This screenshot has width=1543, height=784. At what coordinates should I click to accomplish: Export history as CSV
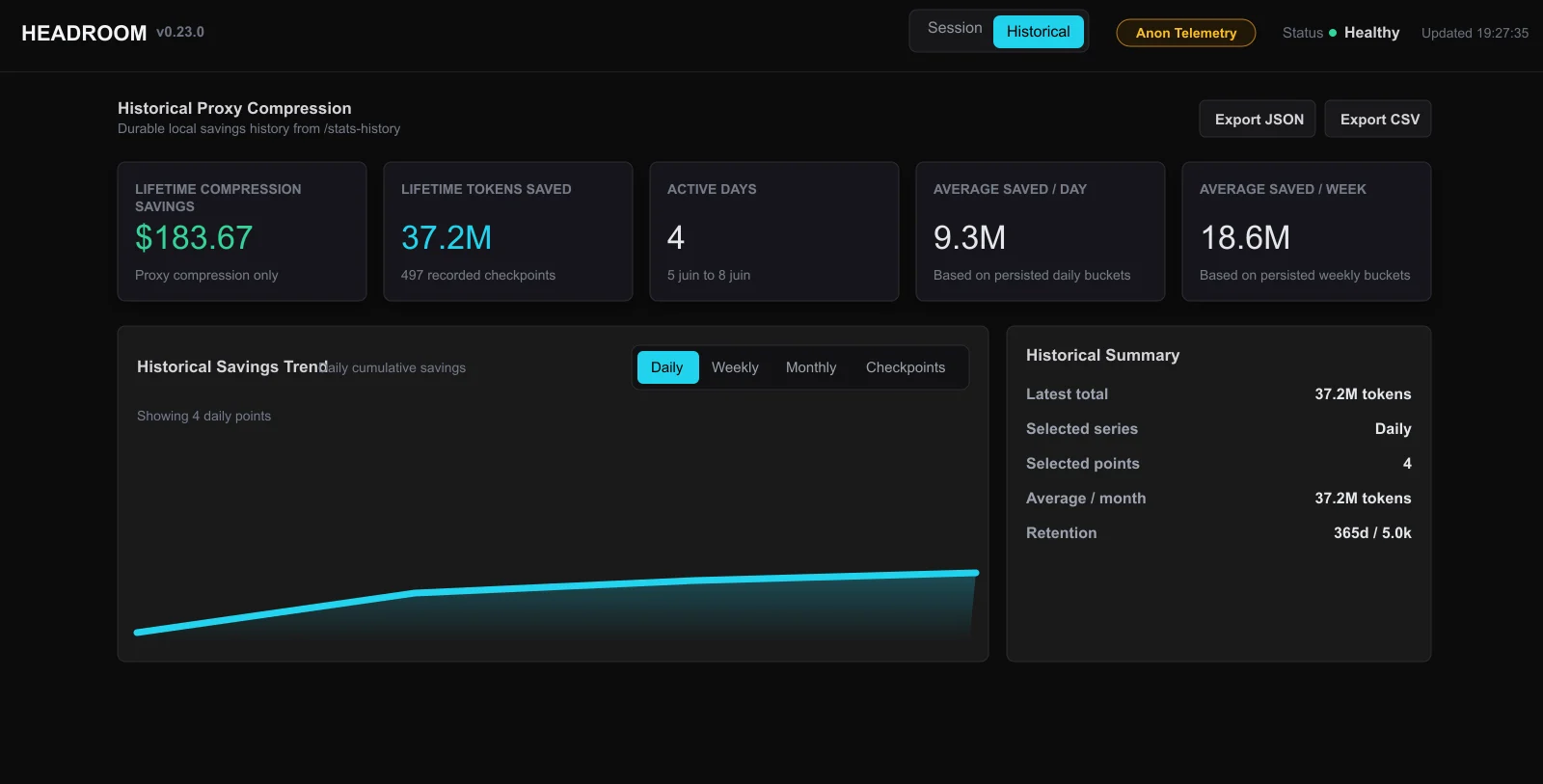pyautogui.click(x=1379, y=120)
